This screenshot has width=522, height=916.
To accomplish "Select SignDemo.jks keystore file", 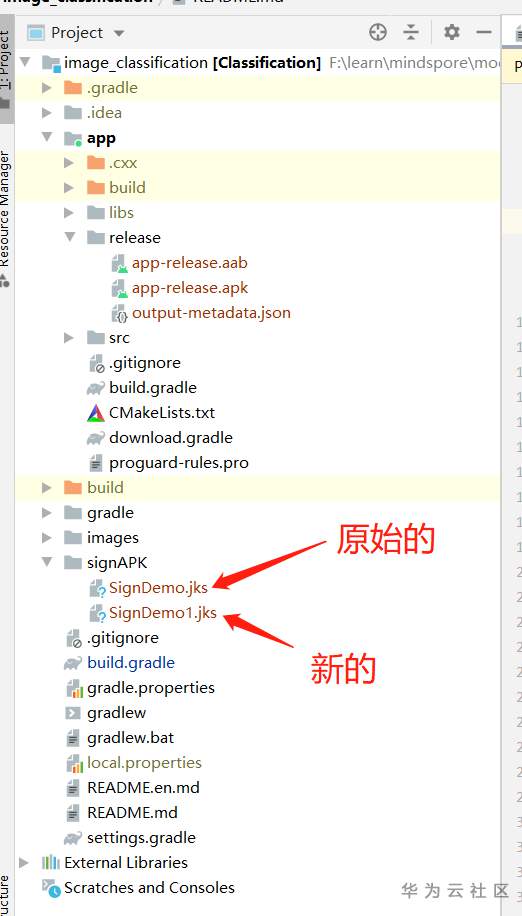I will point(158,588).
